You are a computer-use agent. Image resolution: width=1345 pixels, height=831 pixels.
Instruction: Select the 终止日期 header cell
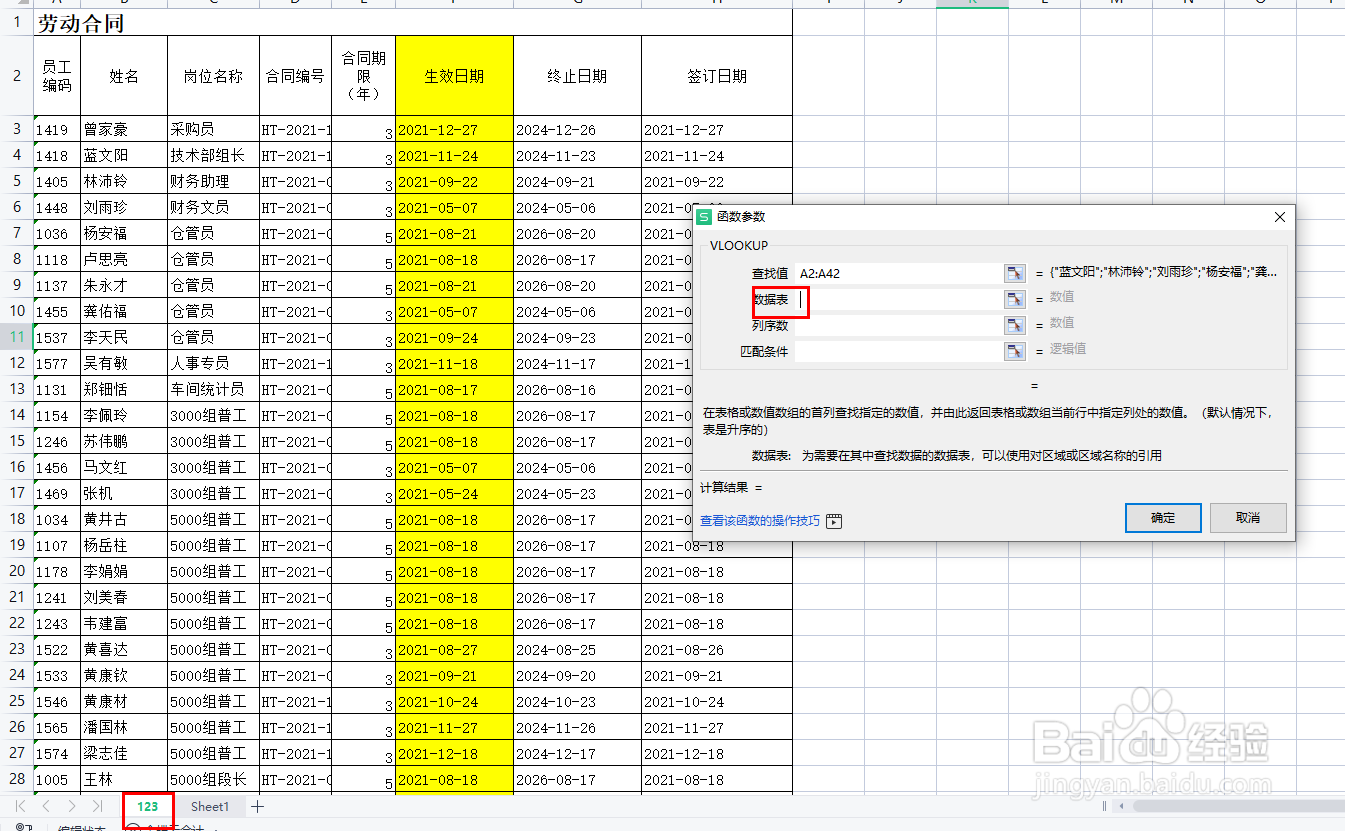click(577, 76)
